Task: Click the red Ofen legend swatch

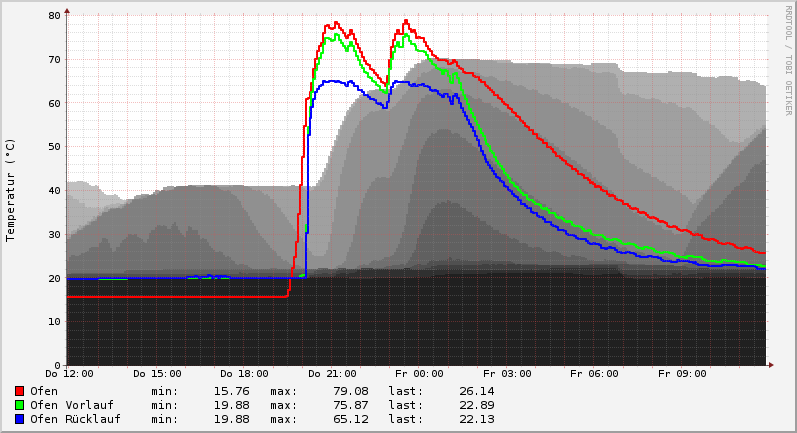Action: coord(19,391)
